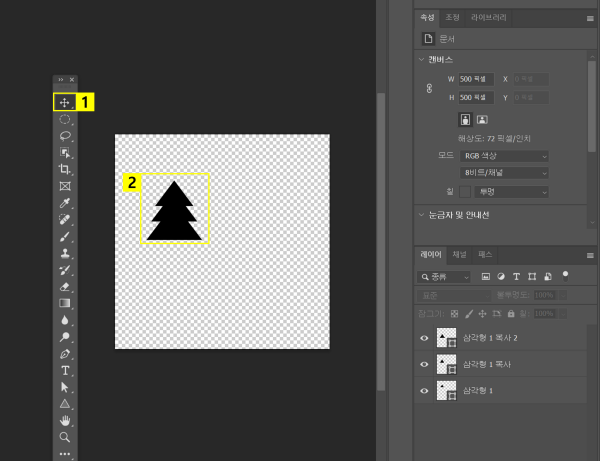The width and height of the screenshot is (600, 461).
Task: Click the lock position button
Action: (482, 314)
